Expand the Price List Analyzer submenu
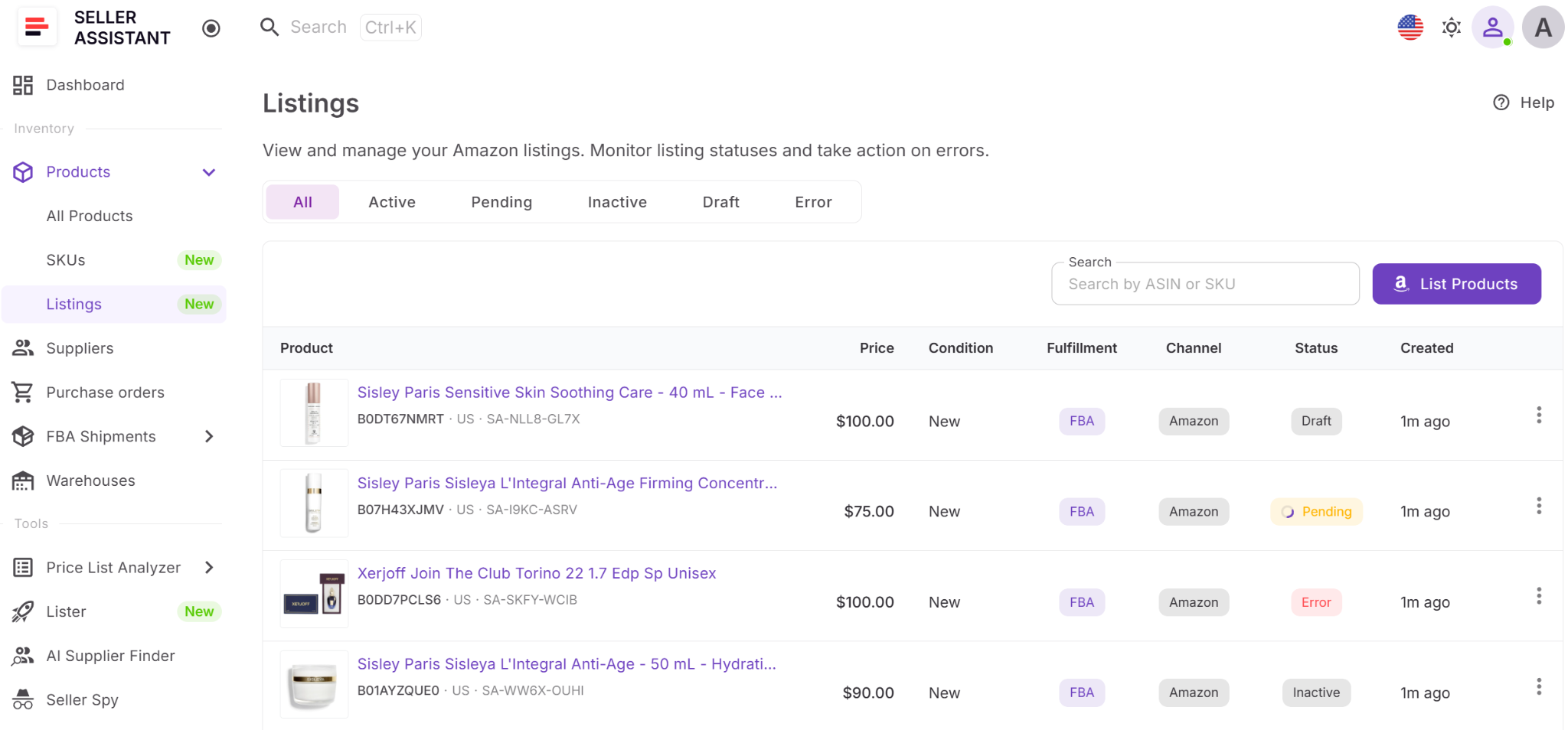This screenshot has width=1568, height=730. coord(208,567)
